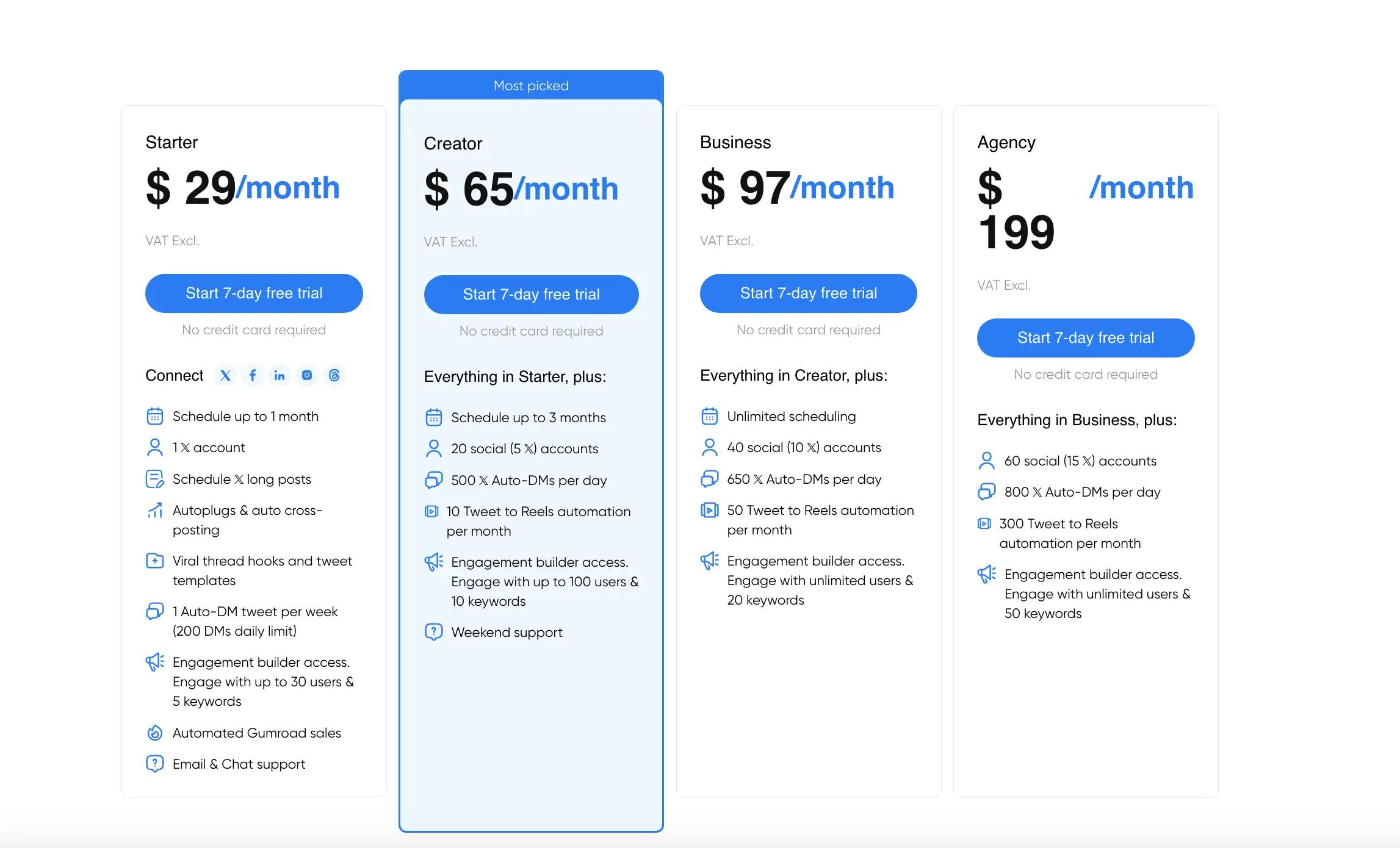Click the Most picked banner

click(x=531, y=85)
